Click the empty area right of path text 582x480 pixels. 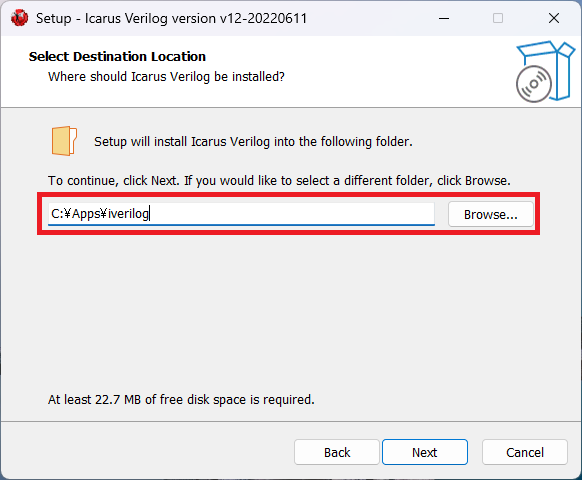(x=292, y=213)
